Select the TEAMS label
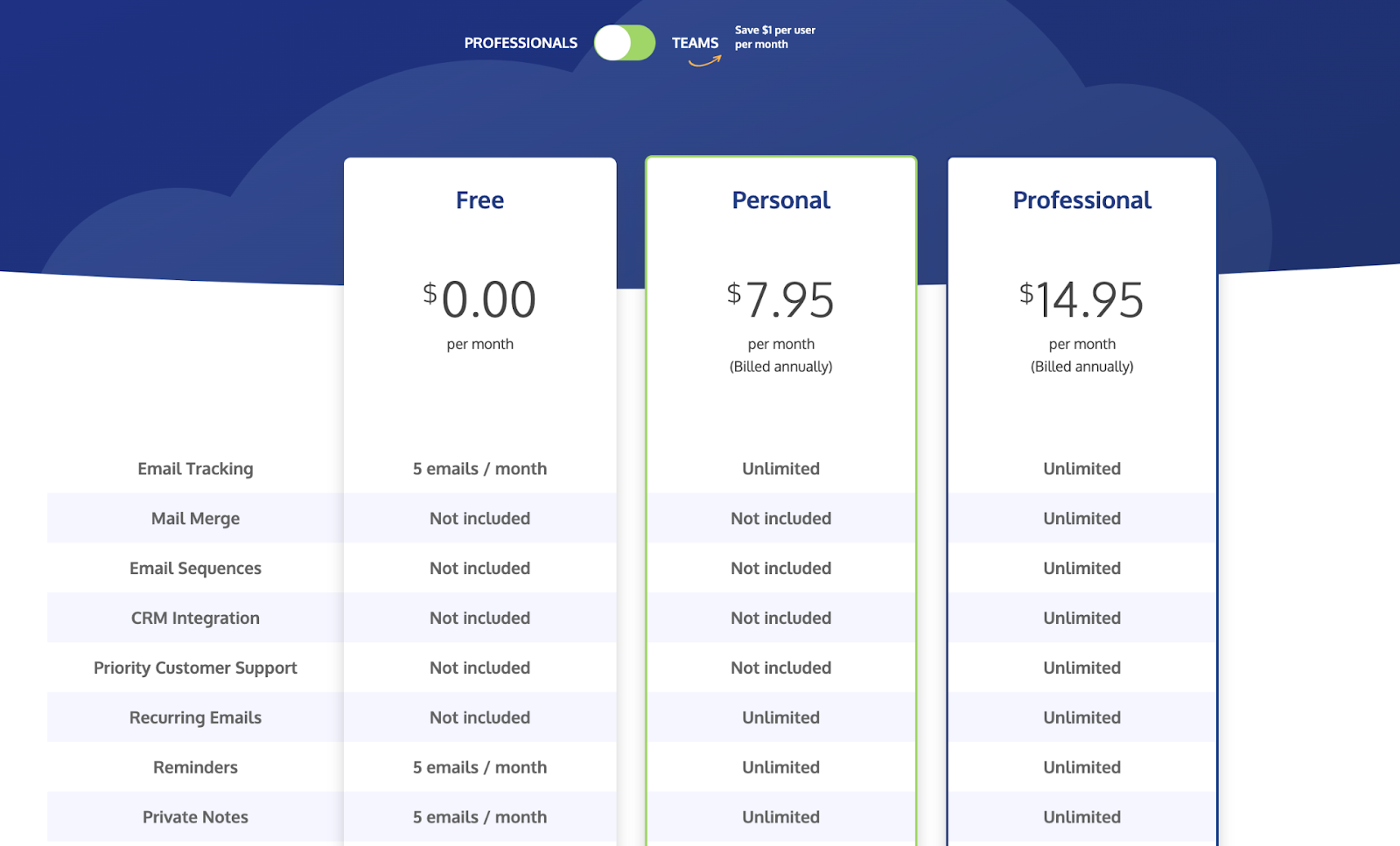 pos(695,43)
